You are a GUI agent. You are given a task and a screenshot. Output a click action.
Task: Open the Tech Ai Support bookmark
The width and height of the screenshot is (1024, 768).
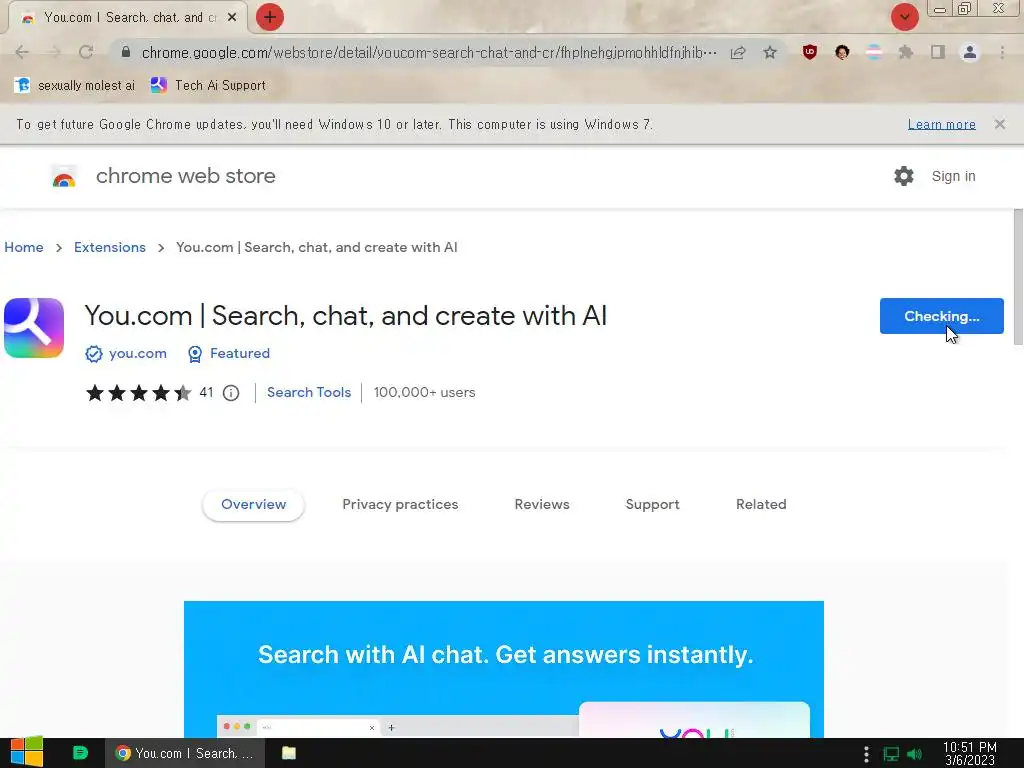click(208, 86)
